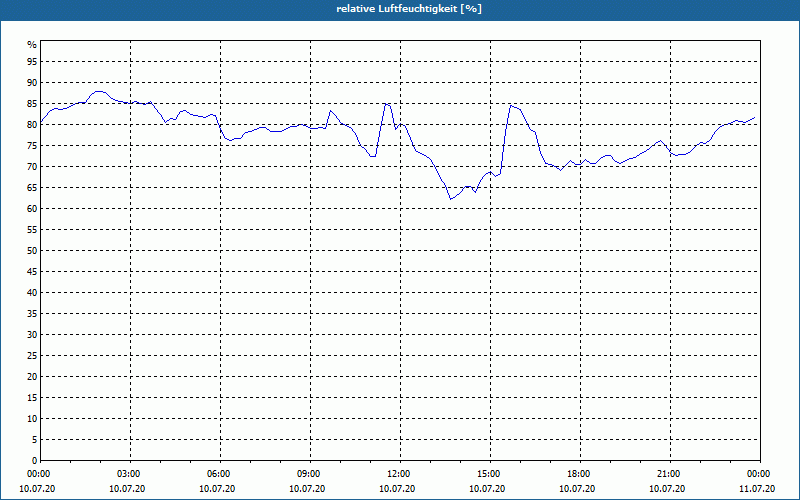Select the y-axis value '95'
800x500 pixels.
click(32, 62)
